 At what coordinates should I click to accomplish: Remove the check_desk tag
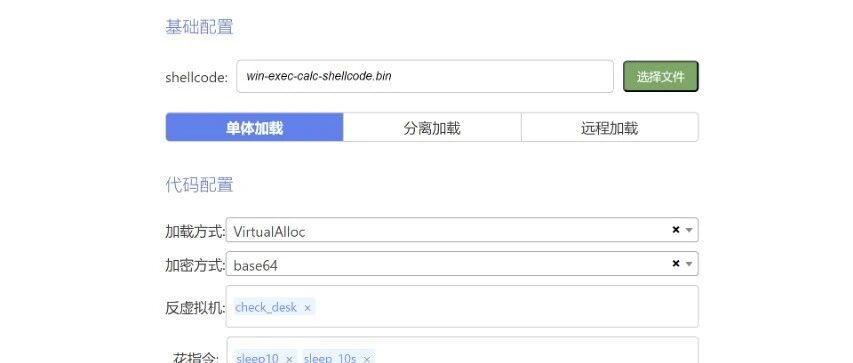pos(307,307)
